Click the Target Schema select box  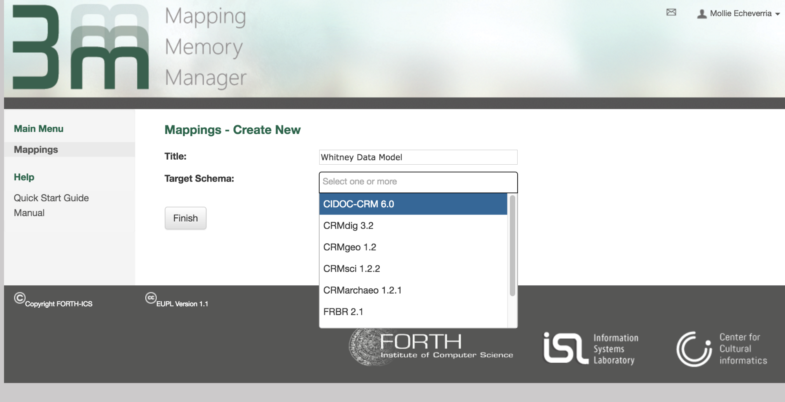click(x=418, y=182)
